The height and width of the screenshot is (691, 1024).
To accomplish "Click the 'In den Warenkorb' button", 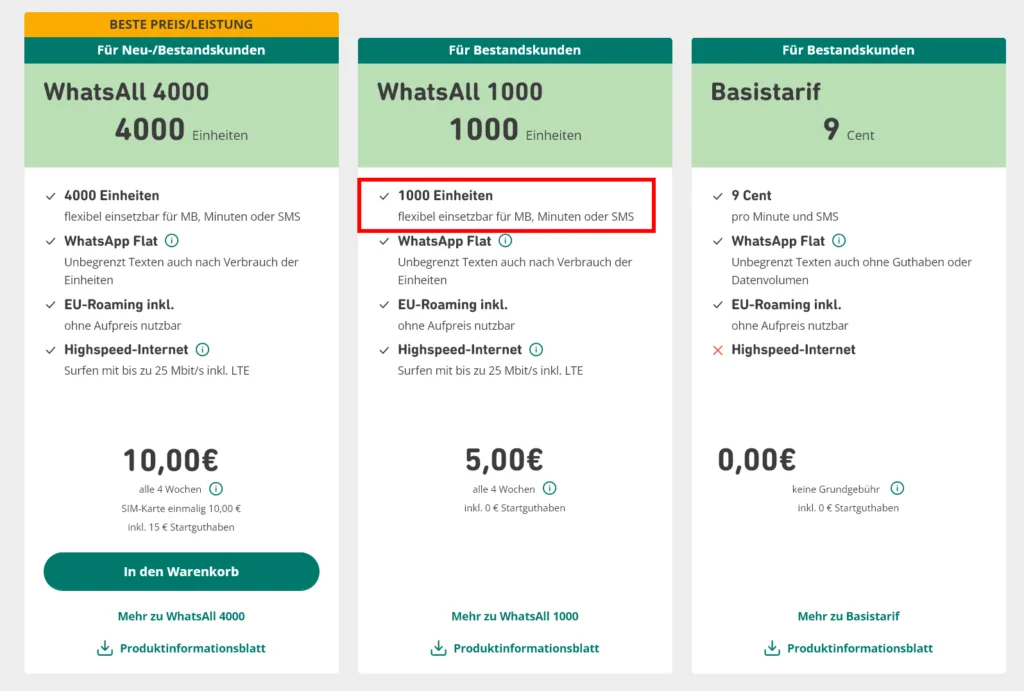I will click(181, 571).
